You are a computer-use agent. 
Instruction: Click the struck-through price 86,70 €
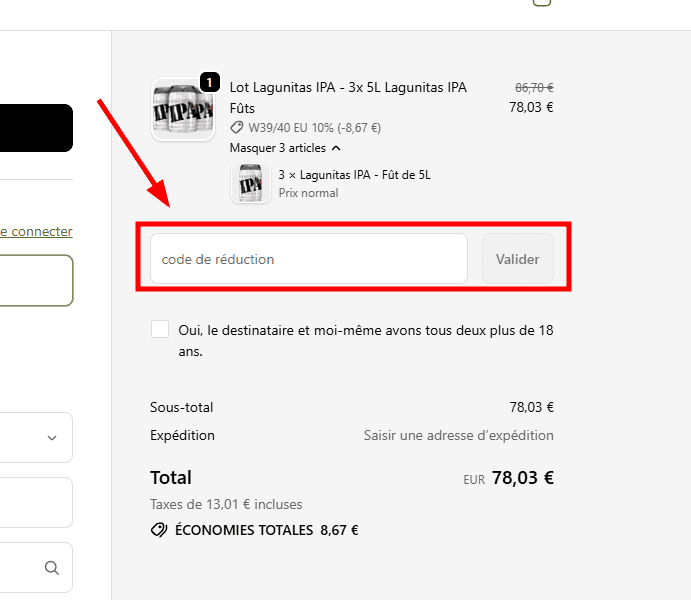tap(534, 87)
